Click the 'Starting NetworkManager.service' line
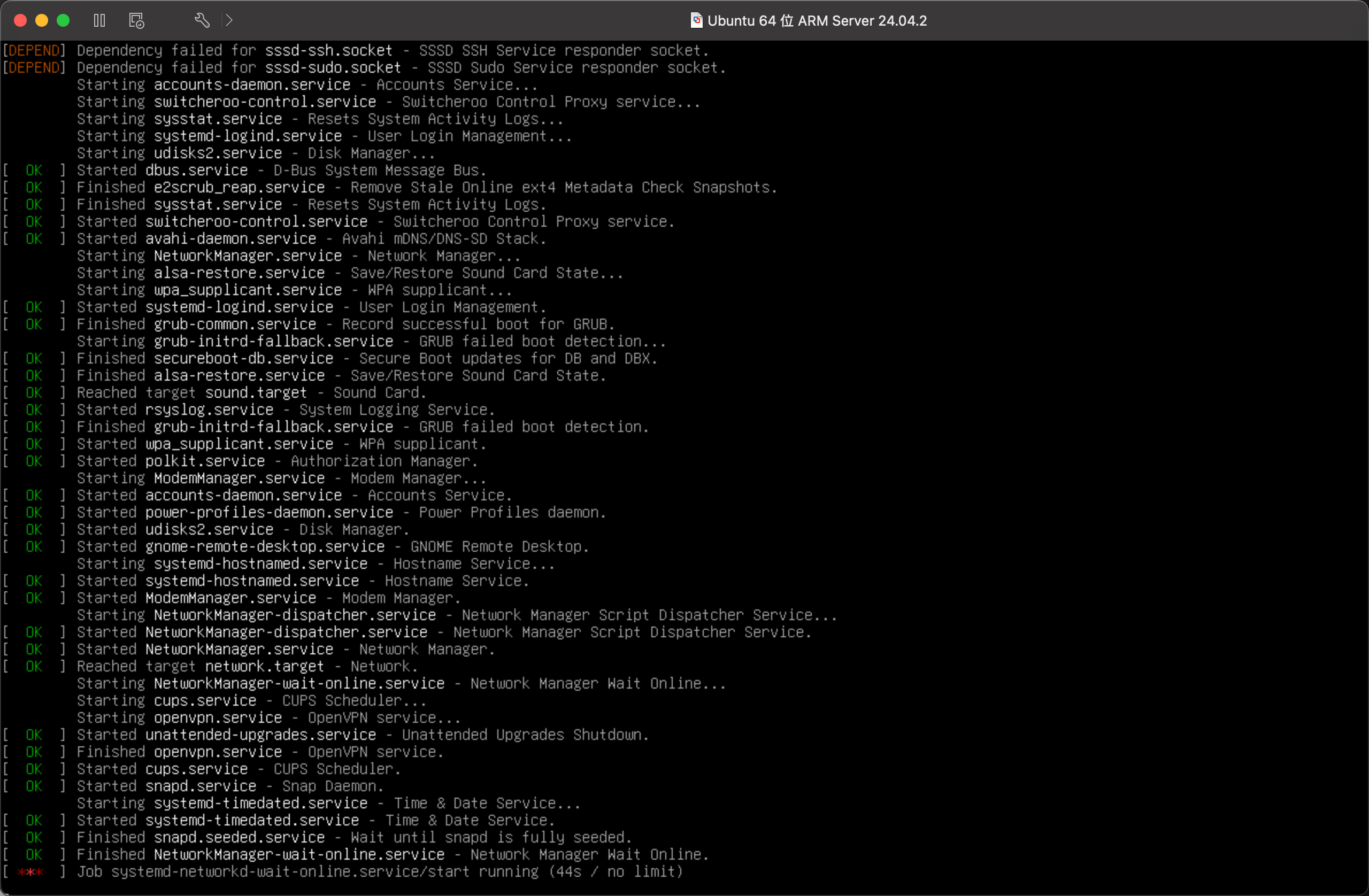 [x=299, y=256]
